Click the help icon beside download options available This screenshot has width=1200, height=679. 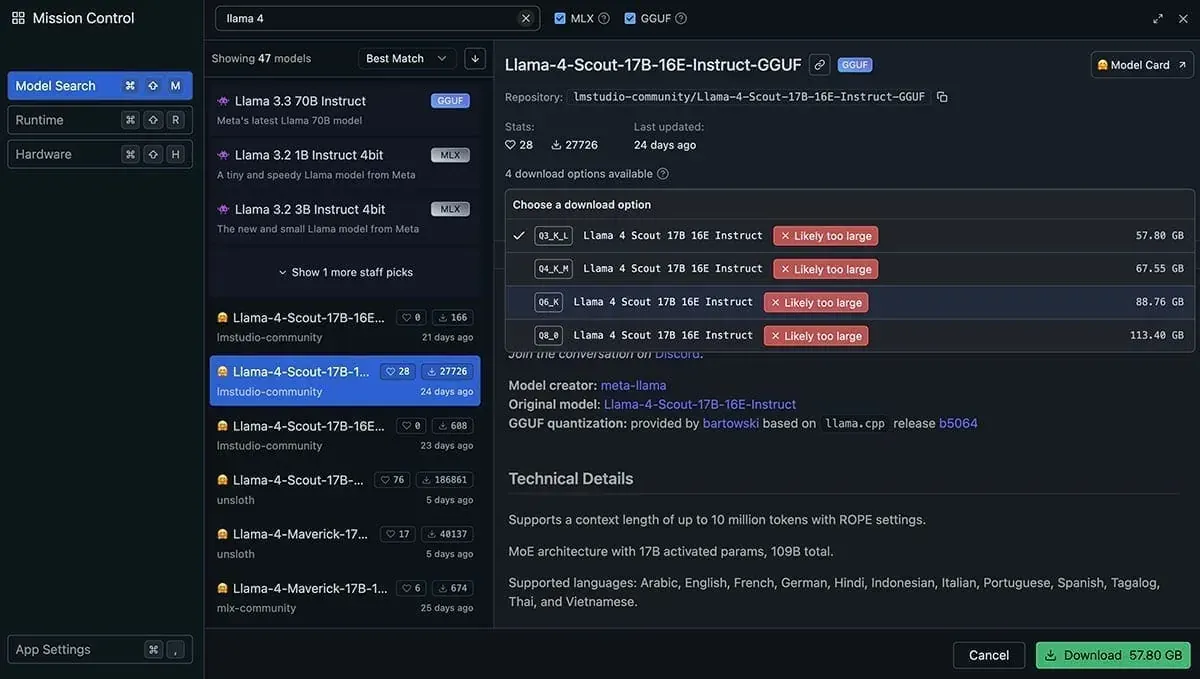coord(663,174)
